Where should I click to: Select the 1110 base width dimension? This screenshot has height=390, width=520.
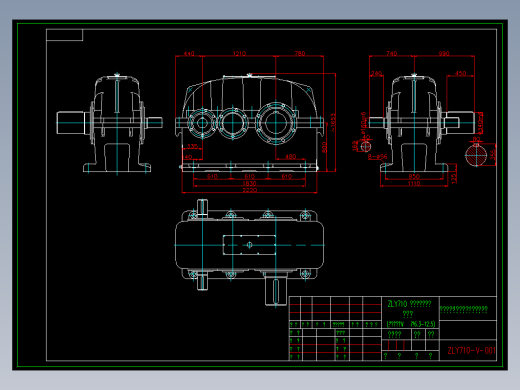point(414,183)
